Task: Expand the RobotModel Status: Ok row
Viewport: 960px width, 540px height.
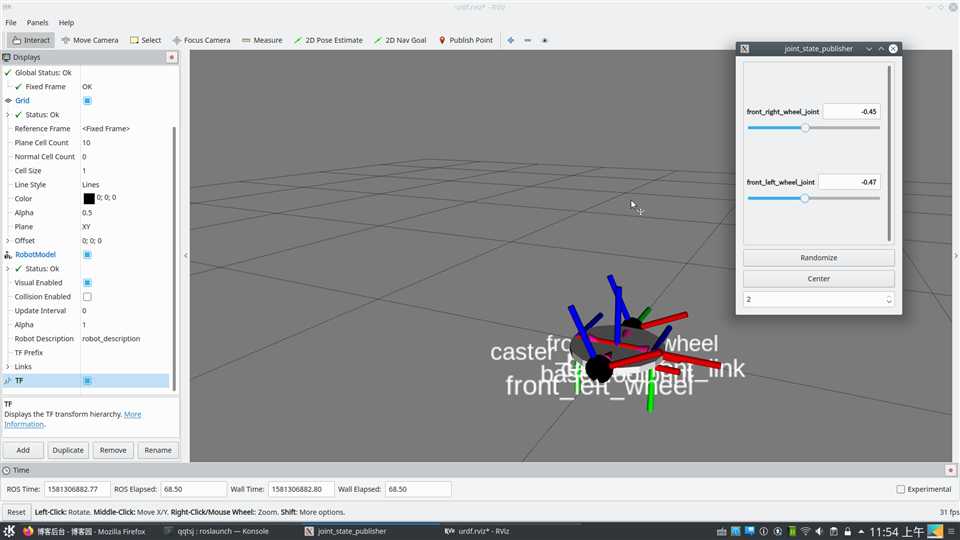Action: [8, 269]
